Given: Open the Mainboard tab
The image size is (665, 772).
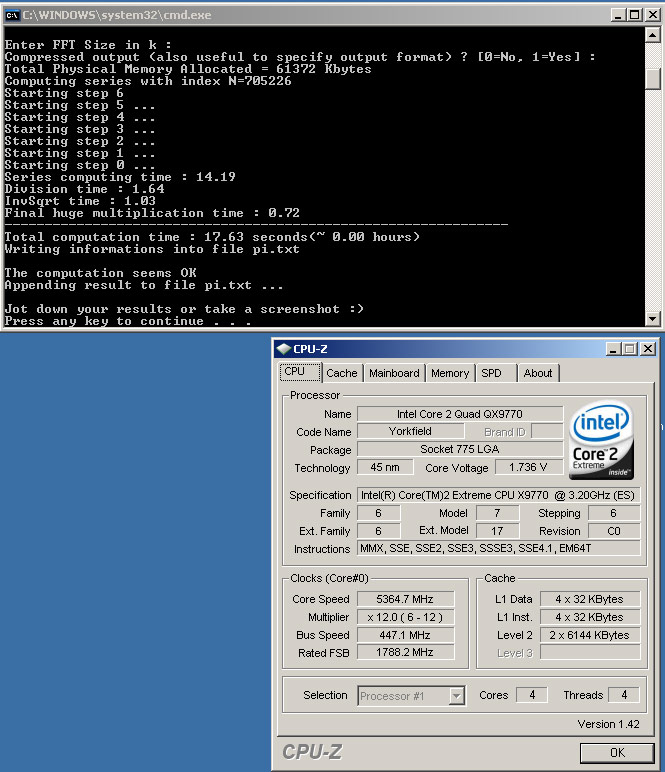Looking at the screenshot, I should (394, 373).
